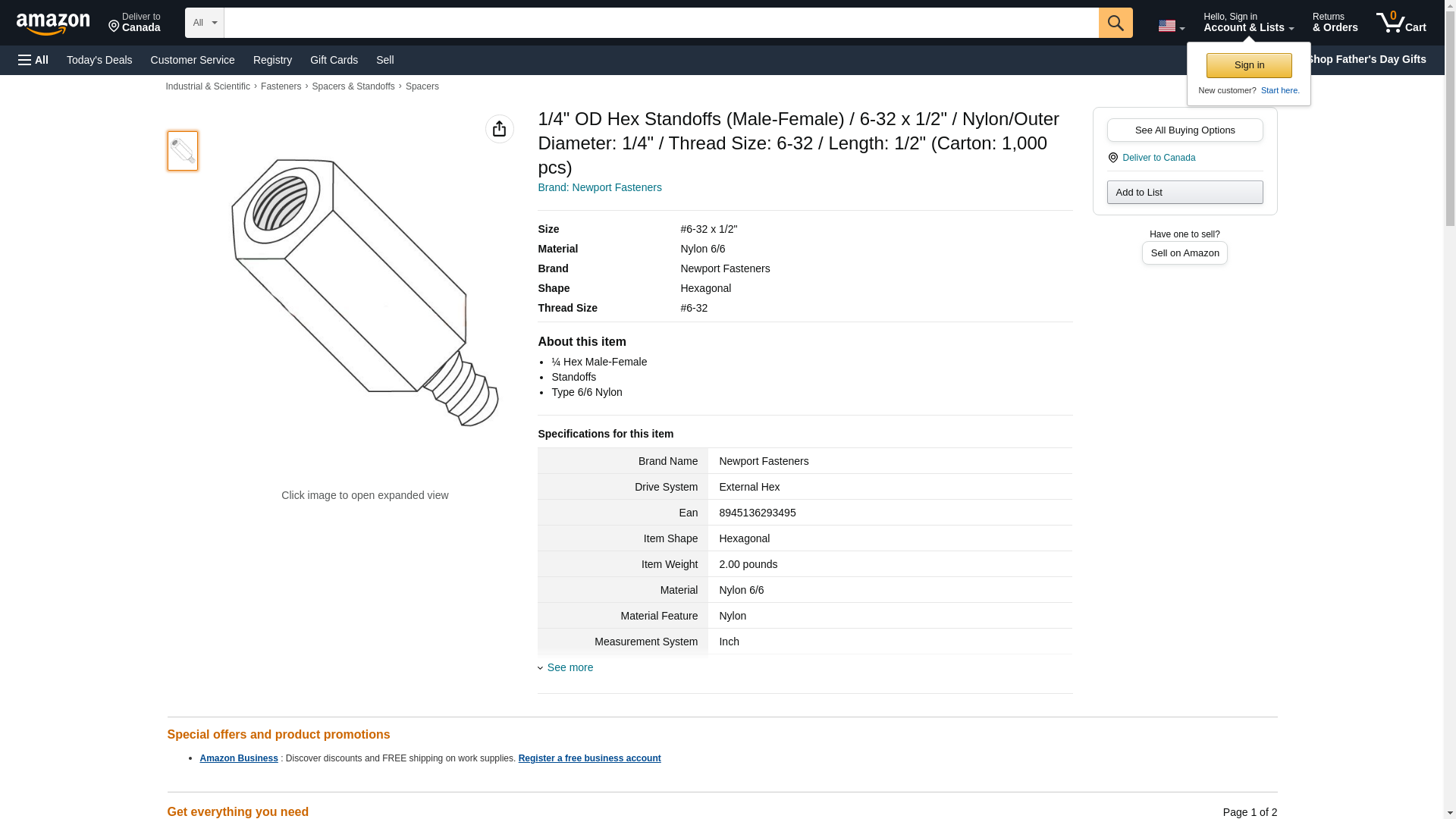Expand See more specifications

pyautogui.click(x=569, y=667)
